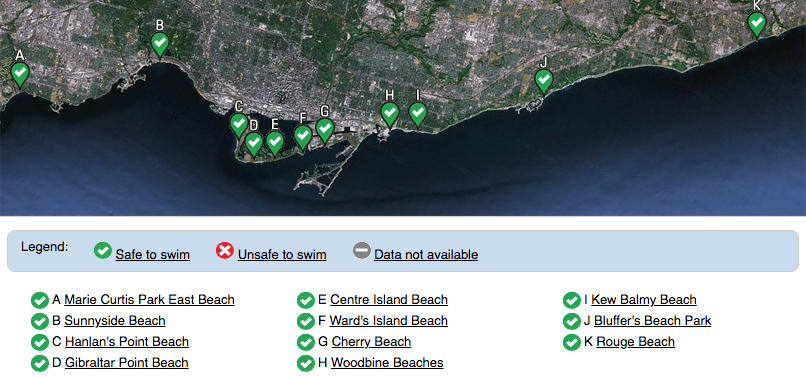806x377 pixels.
Task: Click map marker I for Kew Balmy
Action: click(x=418, y=114)
